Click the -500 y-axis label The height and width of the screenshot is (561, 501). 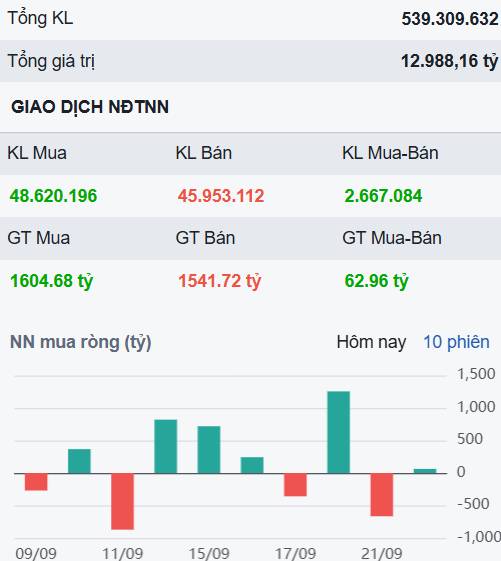(x=473, y=504)
